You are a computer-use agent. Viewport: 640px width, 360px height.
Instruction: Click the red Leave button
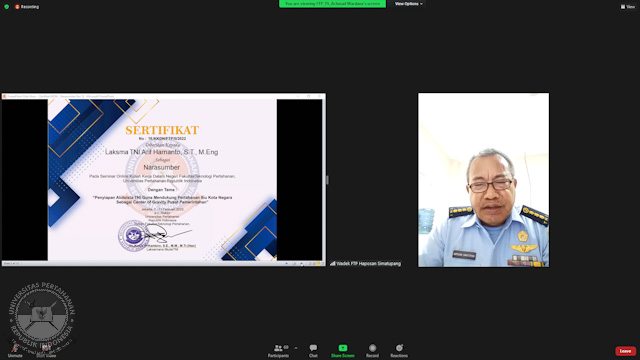625,351
